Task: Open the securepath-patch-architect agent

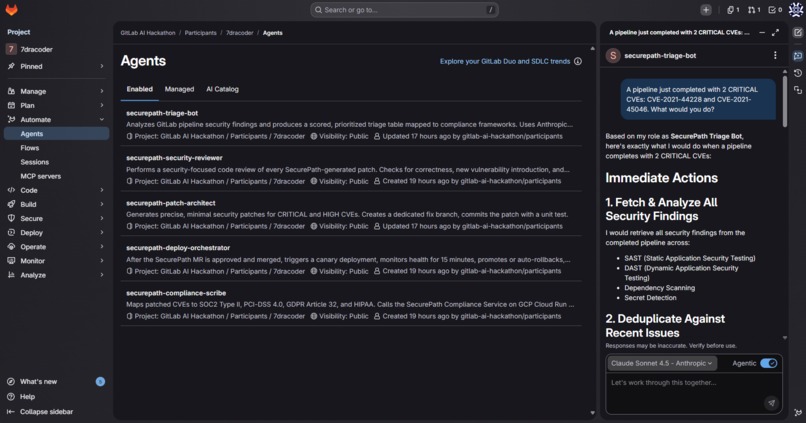Action: (171, 203)
